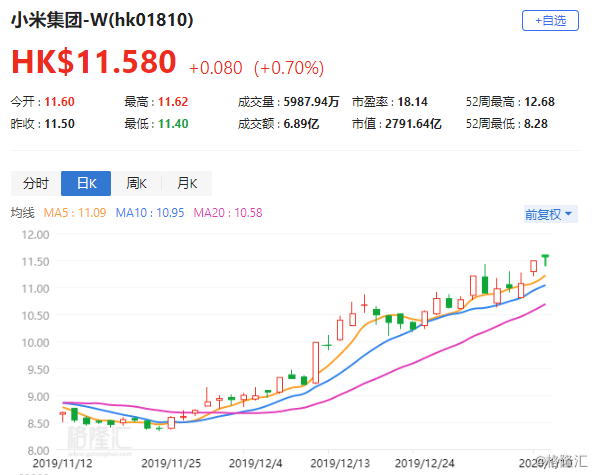The width and height of the screenshot is (595, 475).
Task: Select the 日K daily candlestick tab
Action: [x=86, y=183]
